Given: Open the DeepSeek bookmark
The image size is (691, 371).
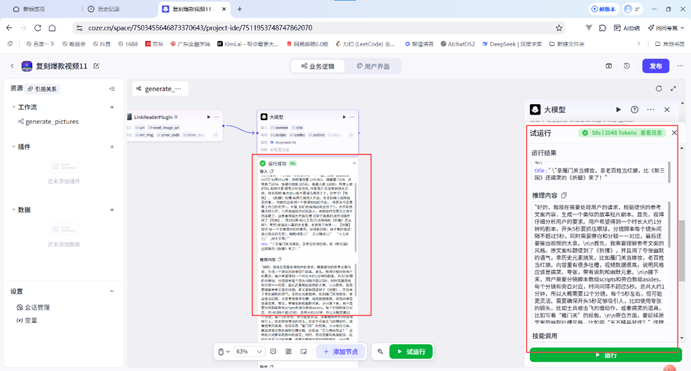Looking at the screenshot, I should point(512,44).
